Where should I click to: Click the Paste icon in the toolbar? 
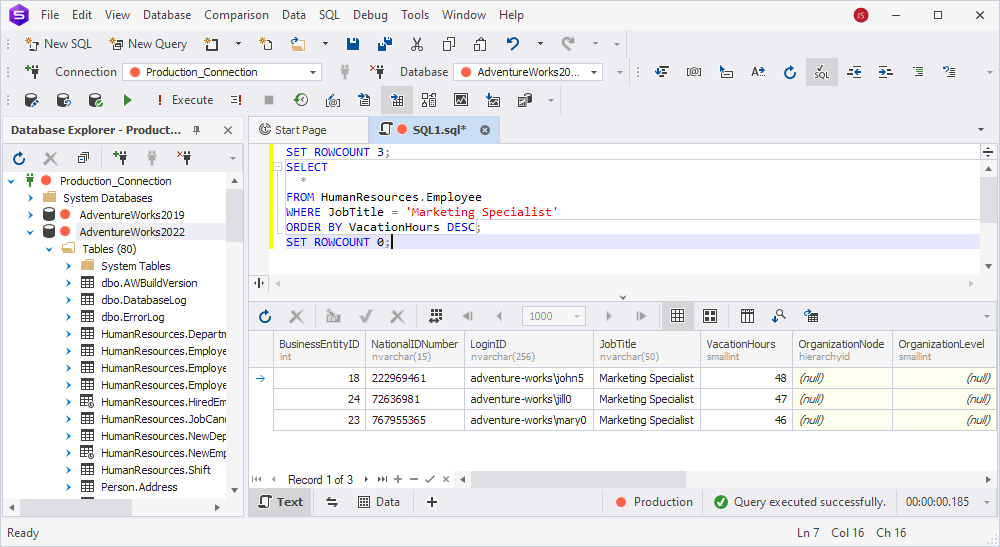(x=480, y=44)
